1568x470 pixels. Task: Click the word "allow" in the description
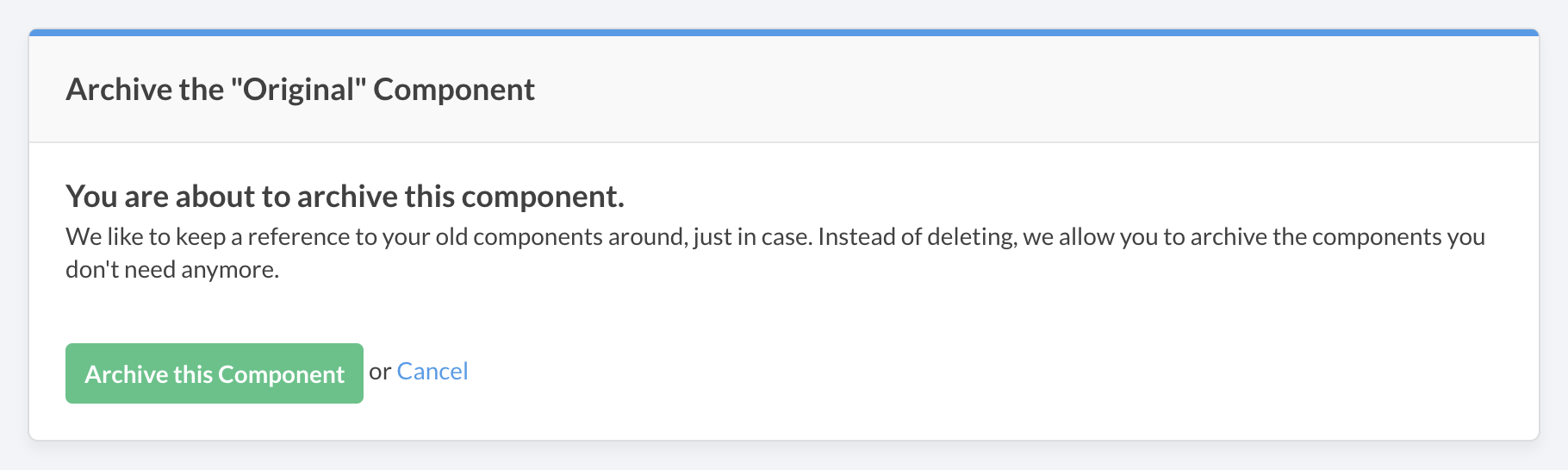(x=1086, y=237)
